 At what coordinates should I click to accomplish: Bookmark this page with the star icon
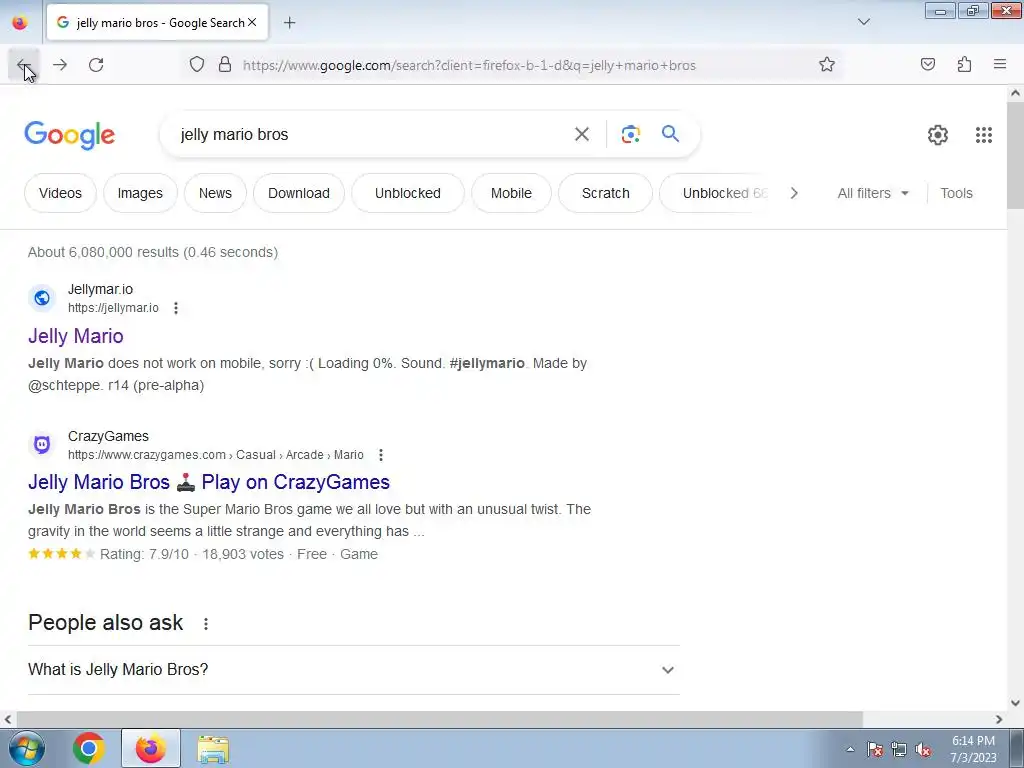tap(827, 64)
